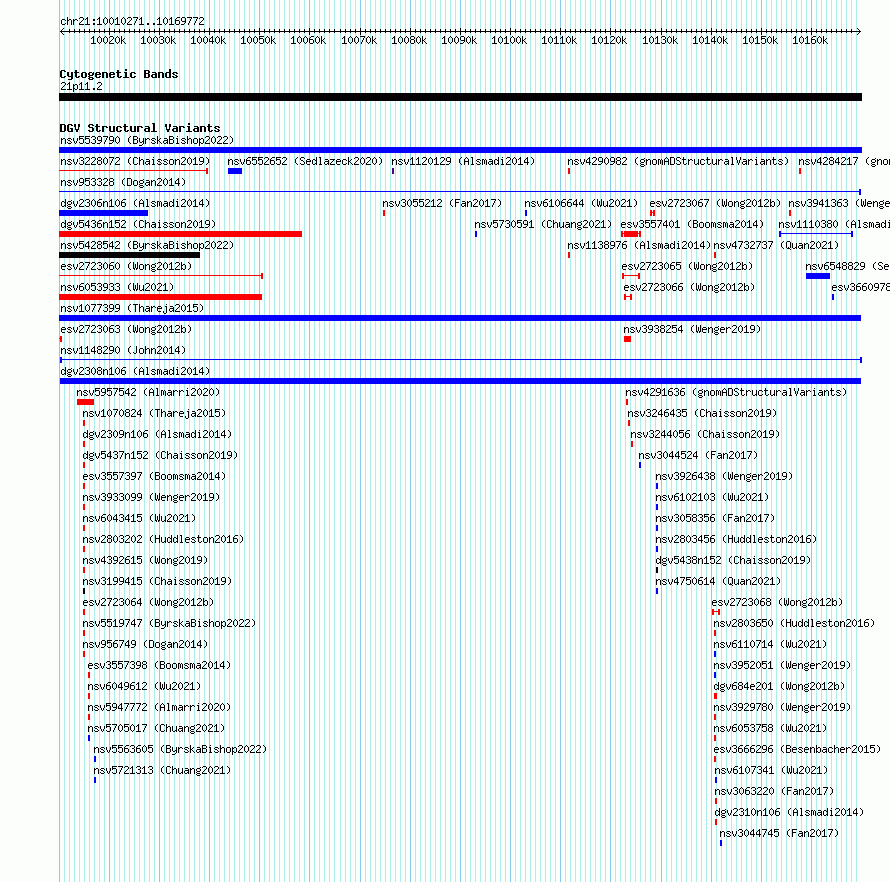Open variant nsv956749 (Dogan2014)

145,644
